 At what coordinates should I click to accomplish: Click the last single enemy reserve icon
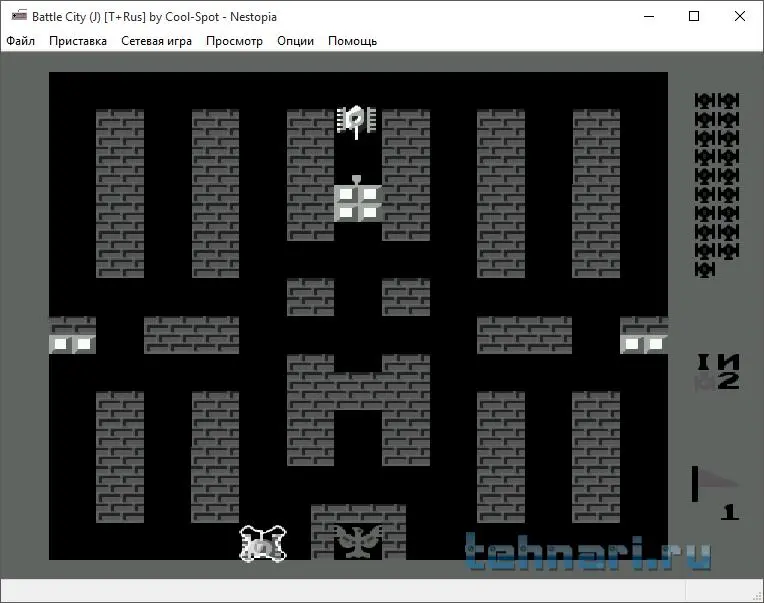(705, 269)
